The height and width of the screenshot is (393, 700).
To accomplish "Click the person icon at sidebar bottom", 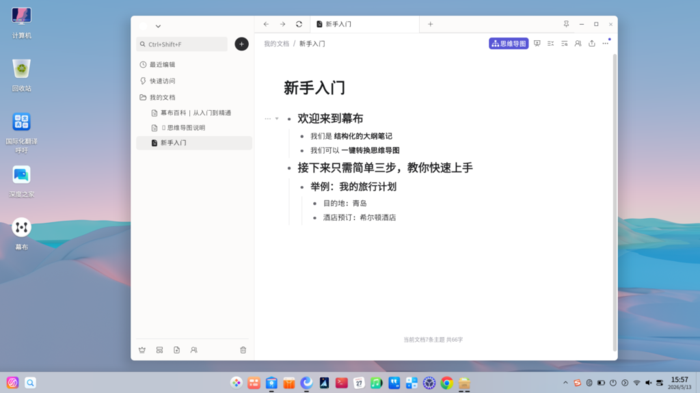I will [194, 350].
